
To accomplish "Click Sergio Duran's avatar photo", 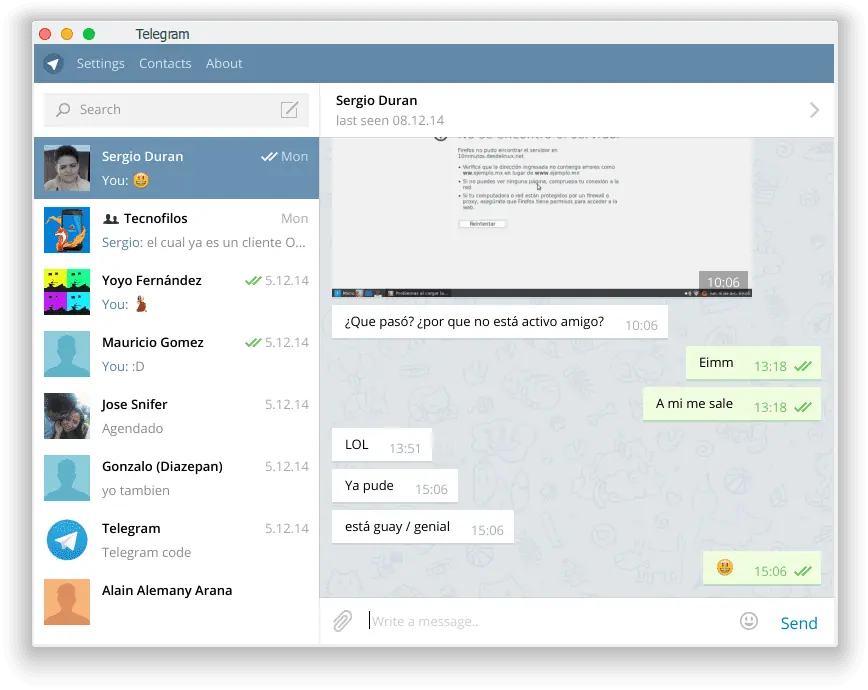I will [x=67, y=168].
